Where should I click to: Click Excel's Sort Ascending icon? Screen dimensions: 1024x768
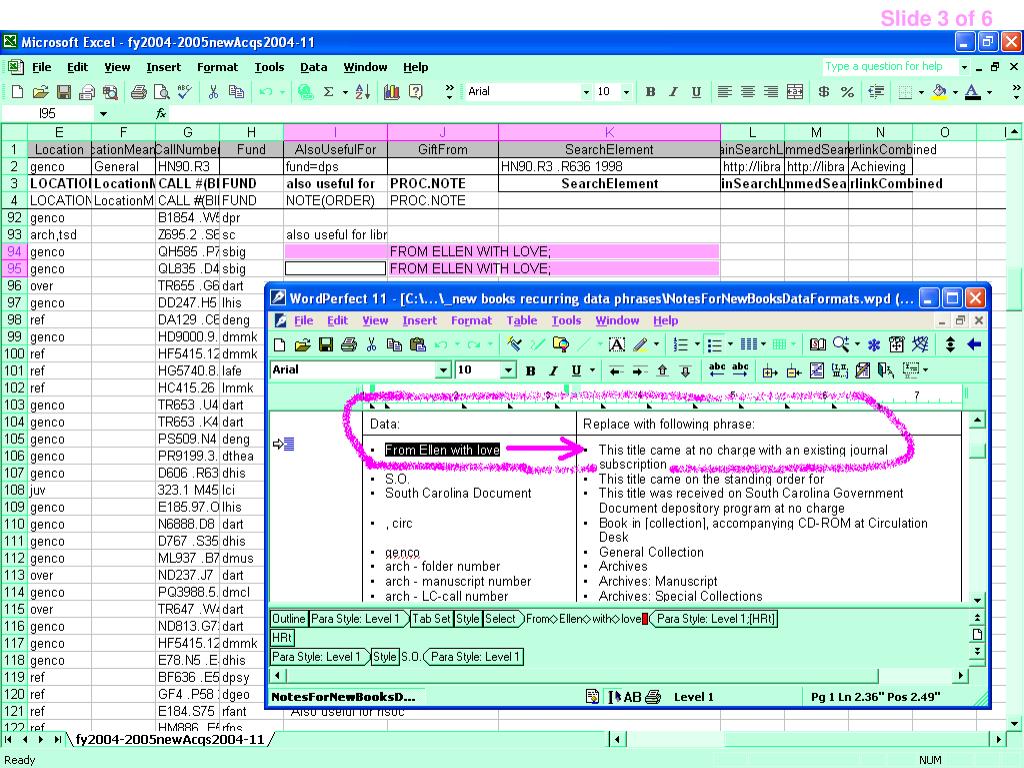(x=362, y=92)
